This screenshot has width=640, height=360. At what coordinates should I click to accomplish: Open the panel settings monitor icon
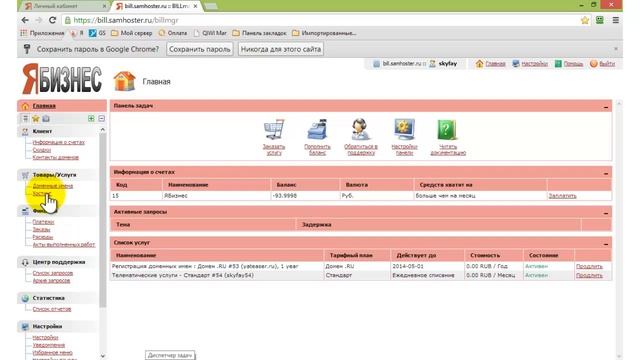404,129
